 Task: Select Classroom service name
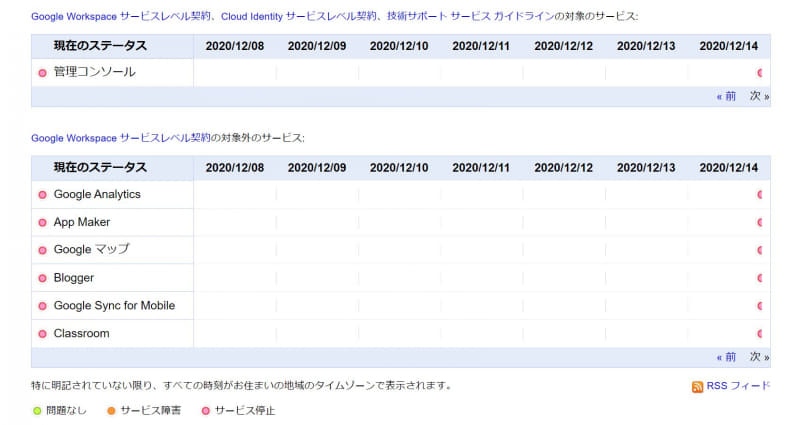click(x=82, y=334)
